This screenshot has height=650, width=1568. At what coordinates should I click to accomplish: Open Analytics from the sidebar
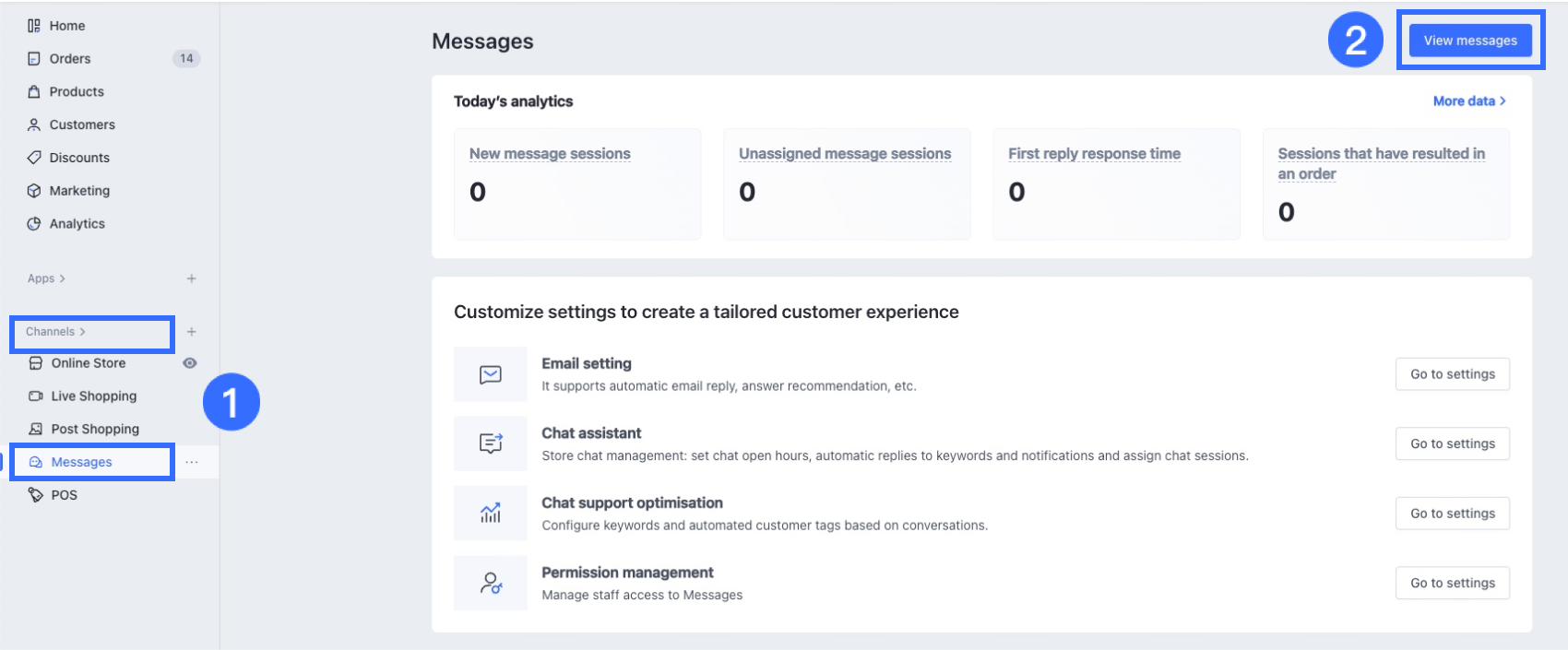[77, 224]
